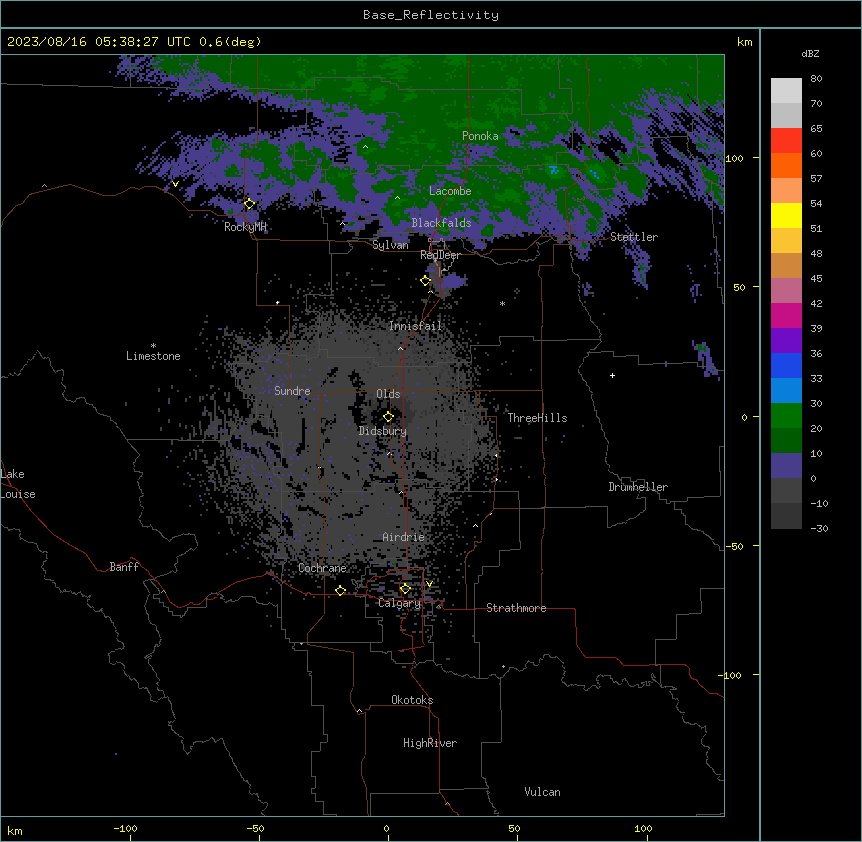
Task: Click the white plus marker north of Drumheller
Action: coord(612,375)
